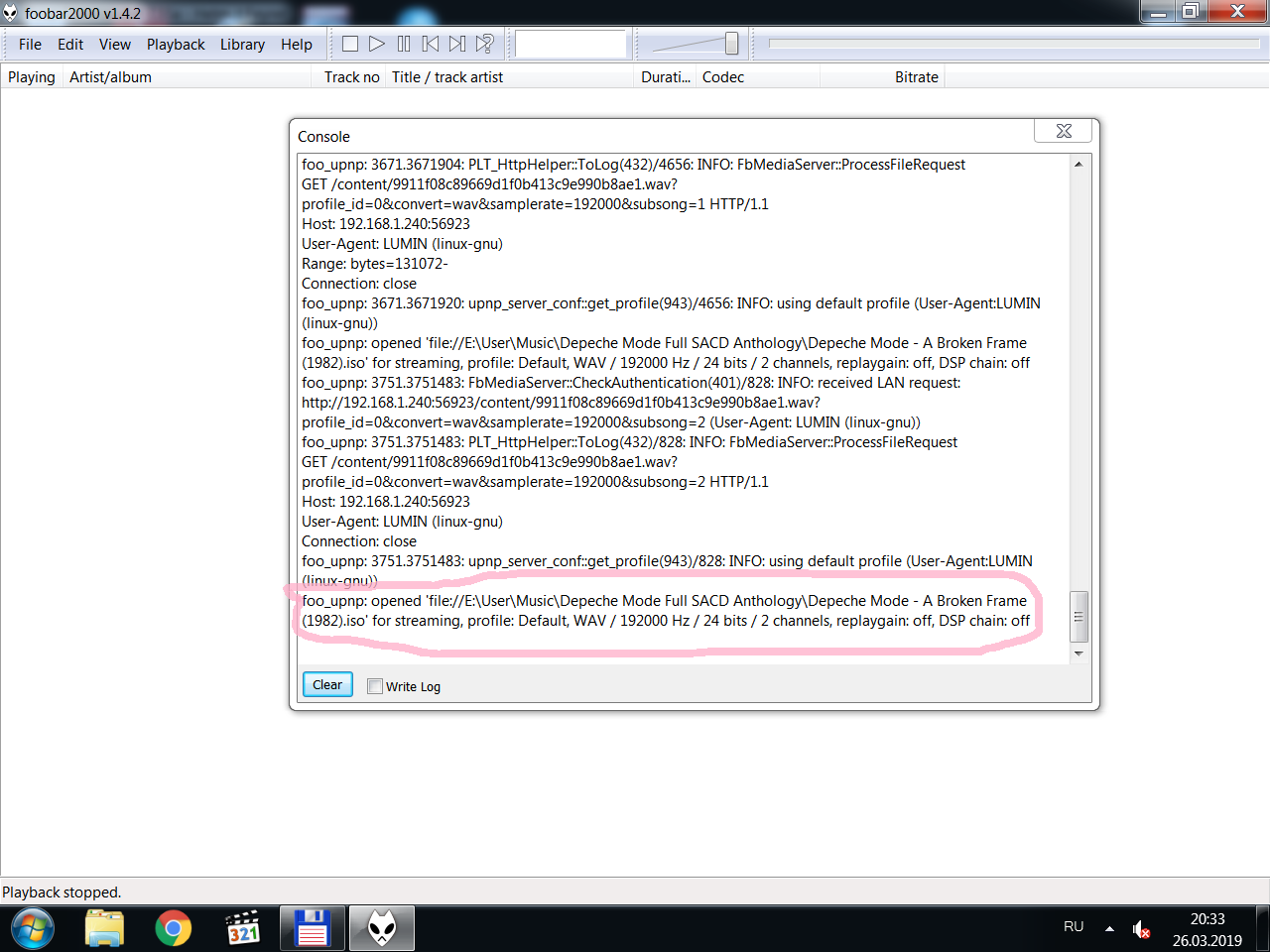1270x952 pixels.
Task: Click the console scroll down arrow
Action: (x=1079, y=654)
